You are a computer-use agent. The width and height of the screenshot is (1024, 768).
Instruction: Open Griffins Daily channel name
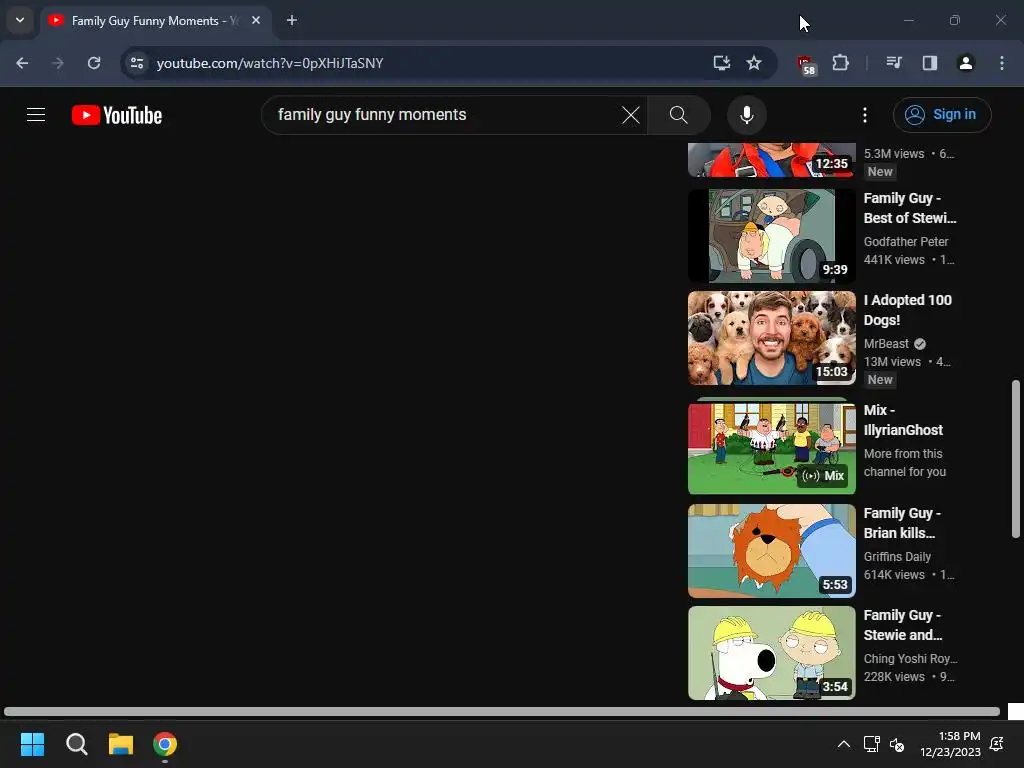[x=897, y=556]
